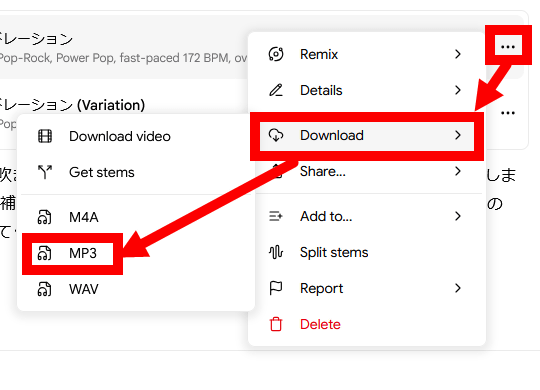The width and height of the screenshot is (540, 390).
Task: Open three-dot menu for Variation song
Action: pos(508,113)
